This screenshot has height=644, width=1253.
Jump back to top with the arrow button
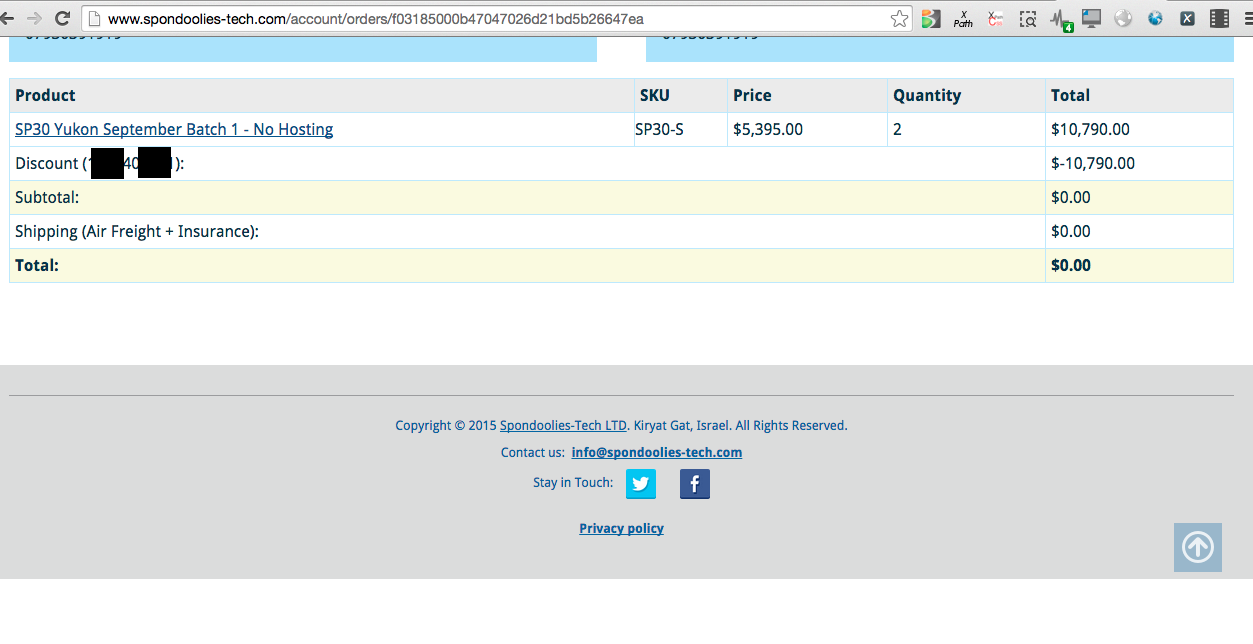(x=1198, y=547)
